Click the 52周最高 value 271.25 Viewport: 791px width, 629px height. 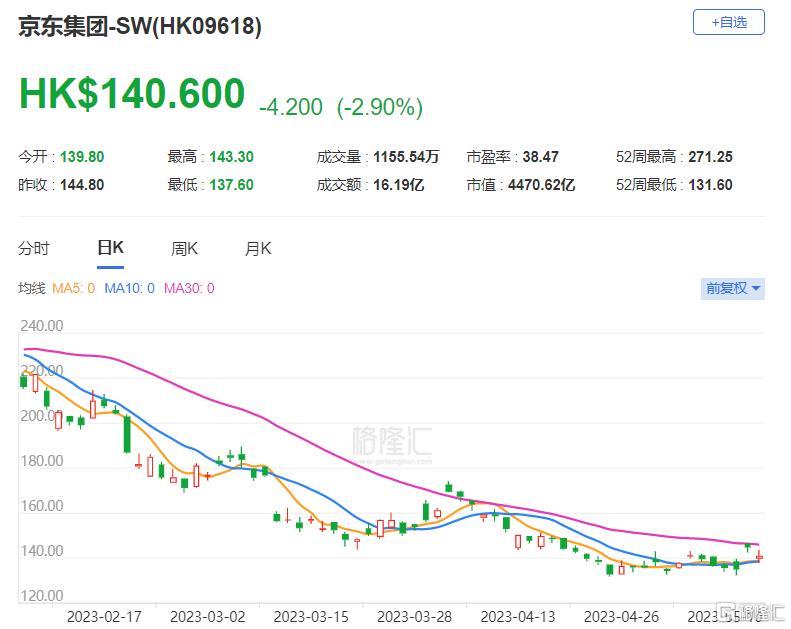[x=710, y=157]
